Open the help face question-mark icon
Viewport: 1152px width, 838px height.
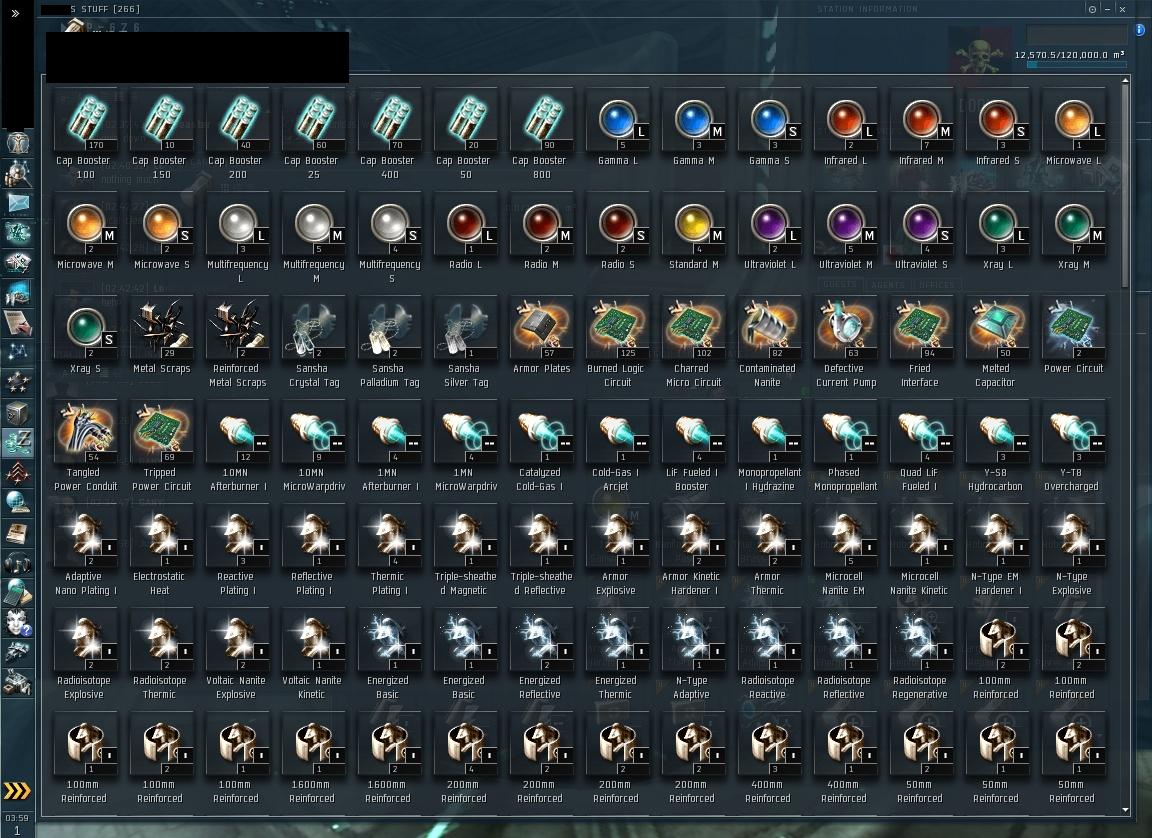[18, 623]
